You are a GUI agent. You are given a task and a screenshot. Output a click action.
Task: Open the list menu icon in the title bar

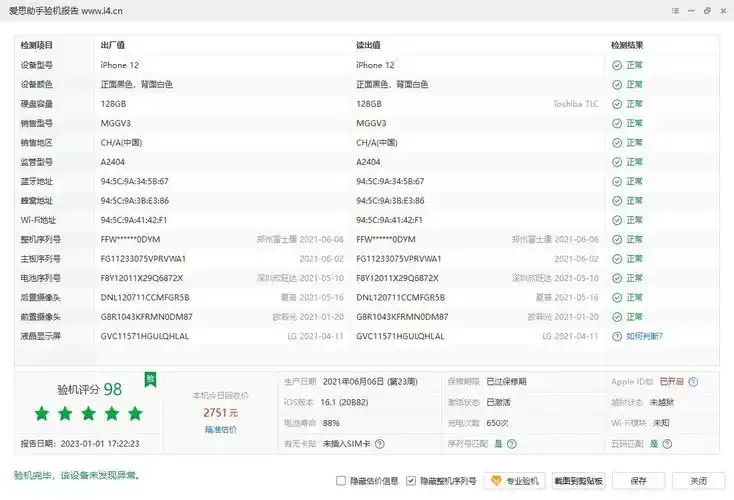(675, 10)
